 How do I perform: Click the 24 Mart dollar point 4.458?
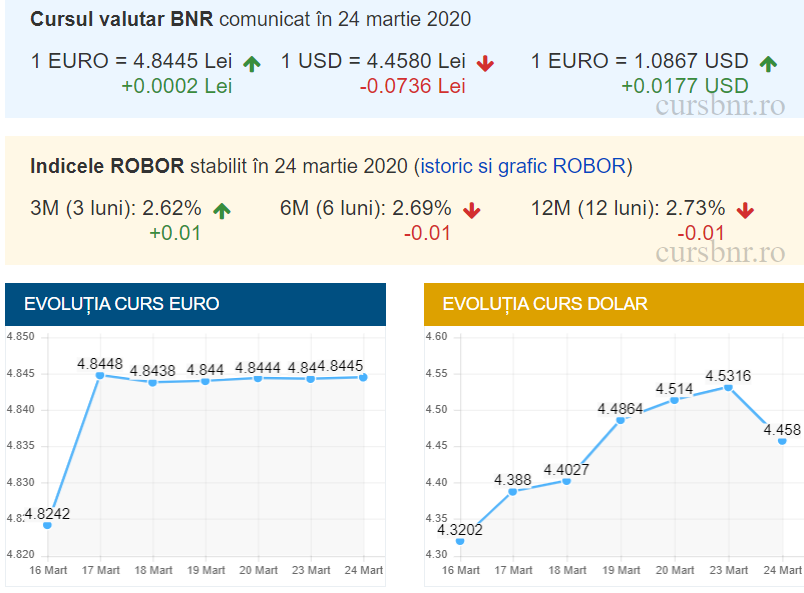[x=782, y=440]
